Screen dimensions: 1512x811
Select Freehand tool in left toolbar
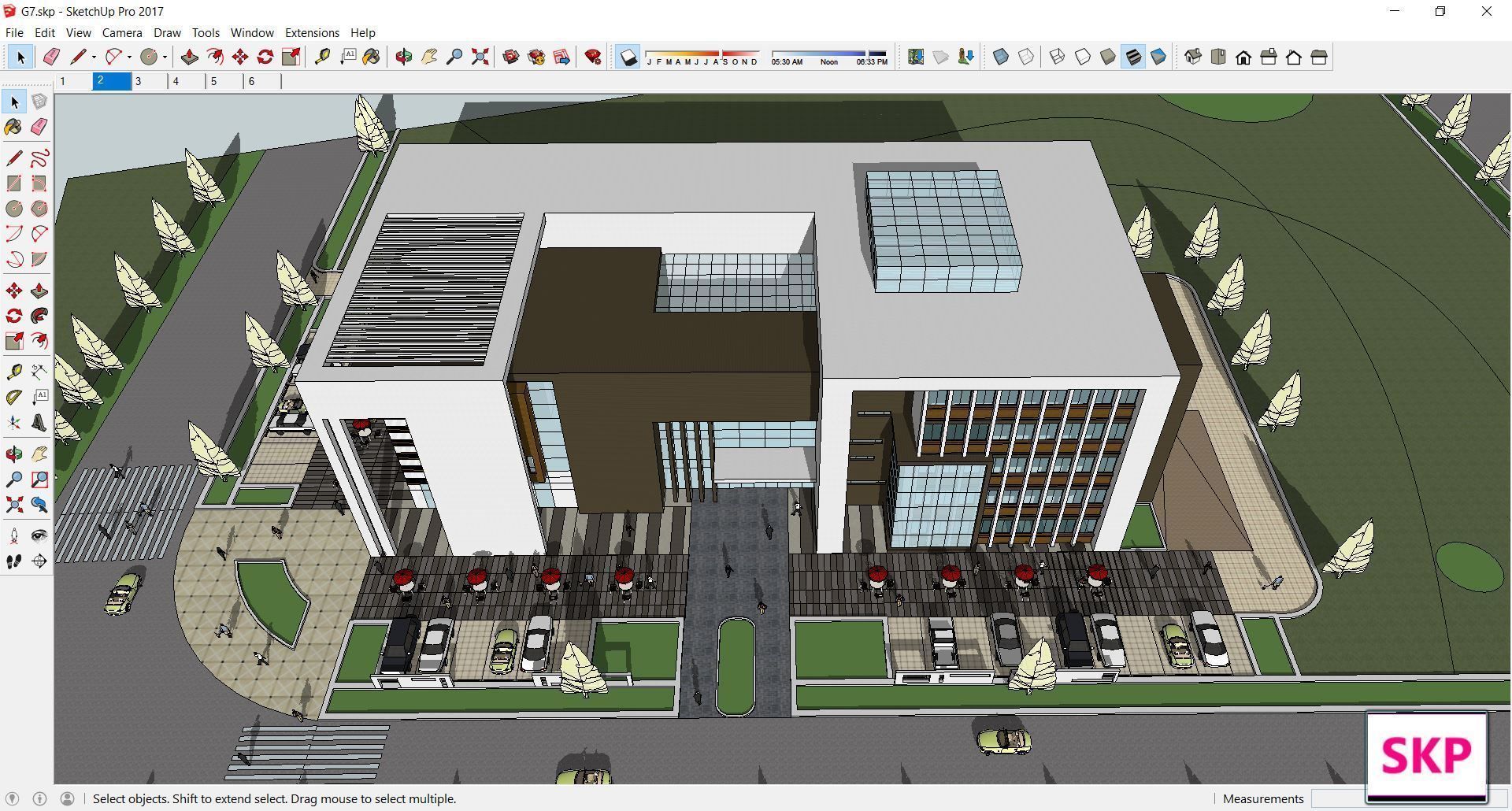(39, 158)
